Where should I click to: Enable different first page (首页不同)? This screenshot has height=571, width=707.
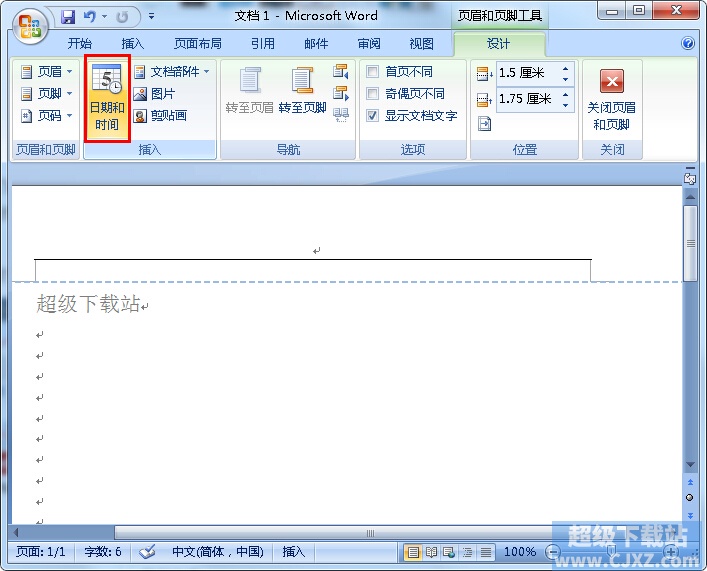tap(373, 72)
